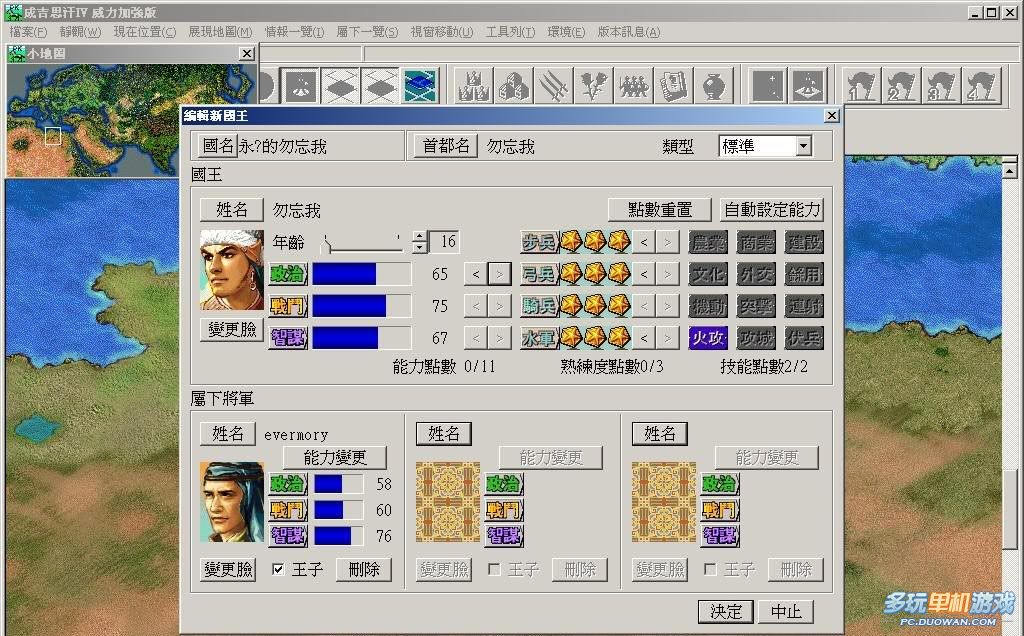Open the 工具列(T) menu
The width and height of the screenshot is (1024, 636).
coord(510,31)
